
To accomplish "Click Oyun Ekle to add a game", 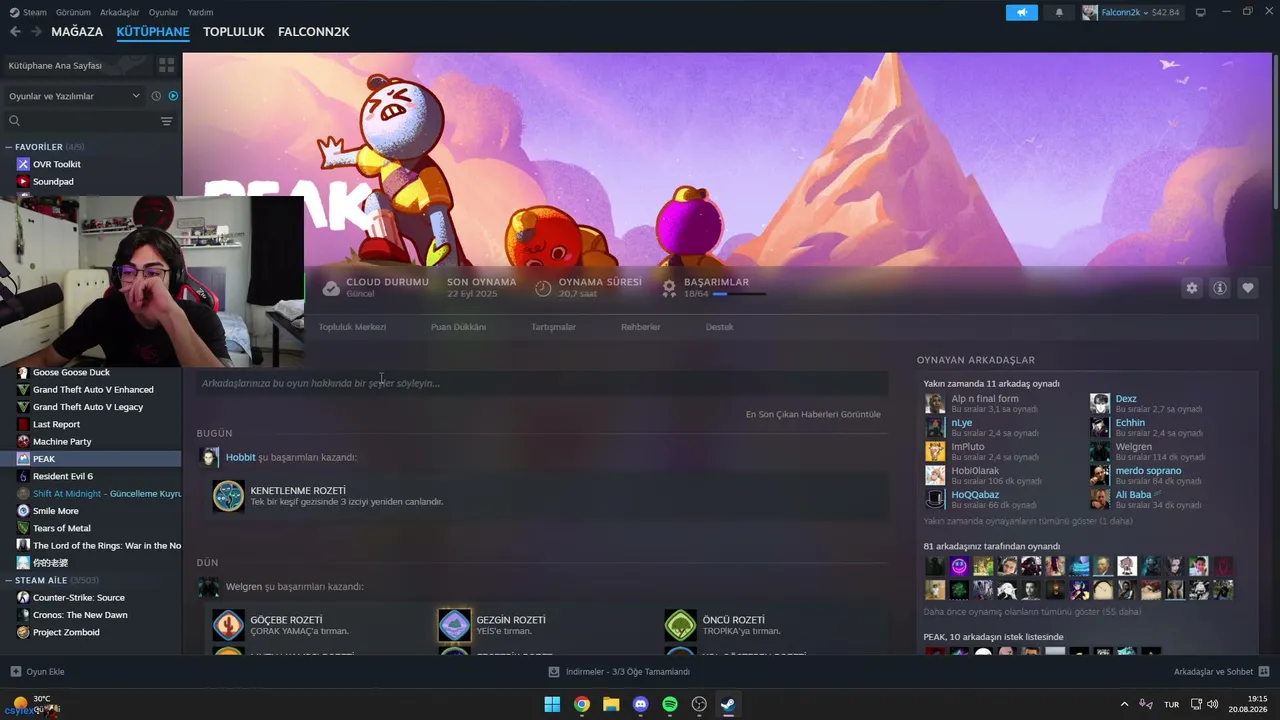I will [x=37, y=672].
